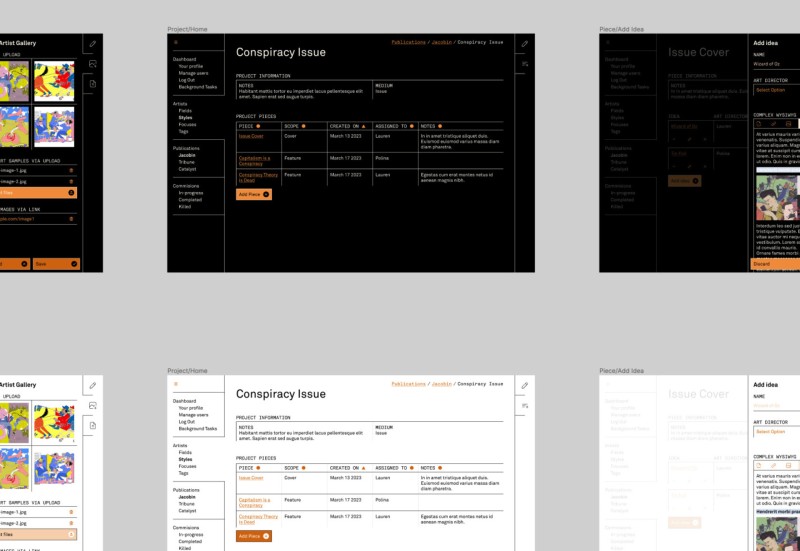Click the pencil edit icon in light Project/Home frame
Image resolution: width=800 pixels, height=551 pixels.
(x=525, y=385)
